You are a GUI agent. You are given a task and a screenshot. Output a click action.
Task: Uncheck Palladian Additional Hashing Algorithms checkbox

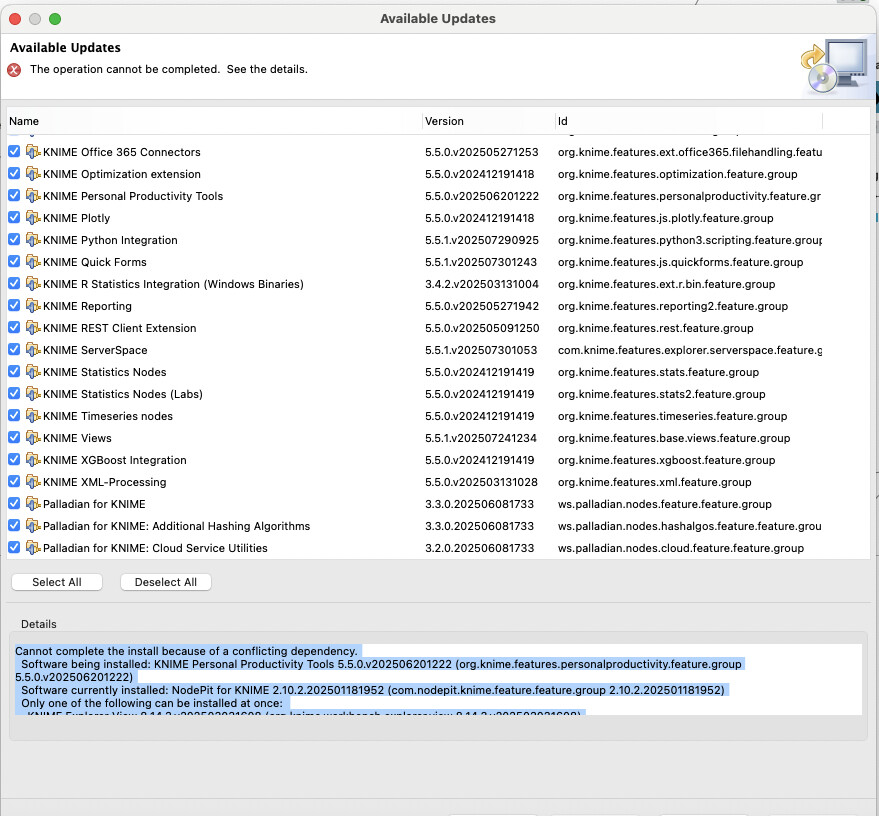[14, 525]
